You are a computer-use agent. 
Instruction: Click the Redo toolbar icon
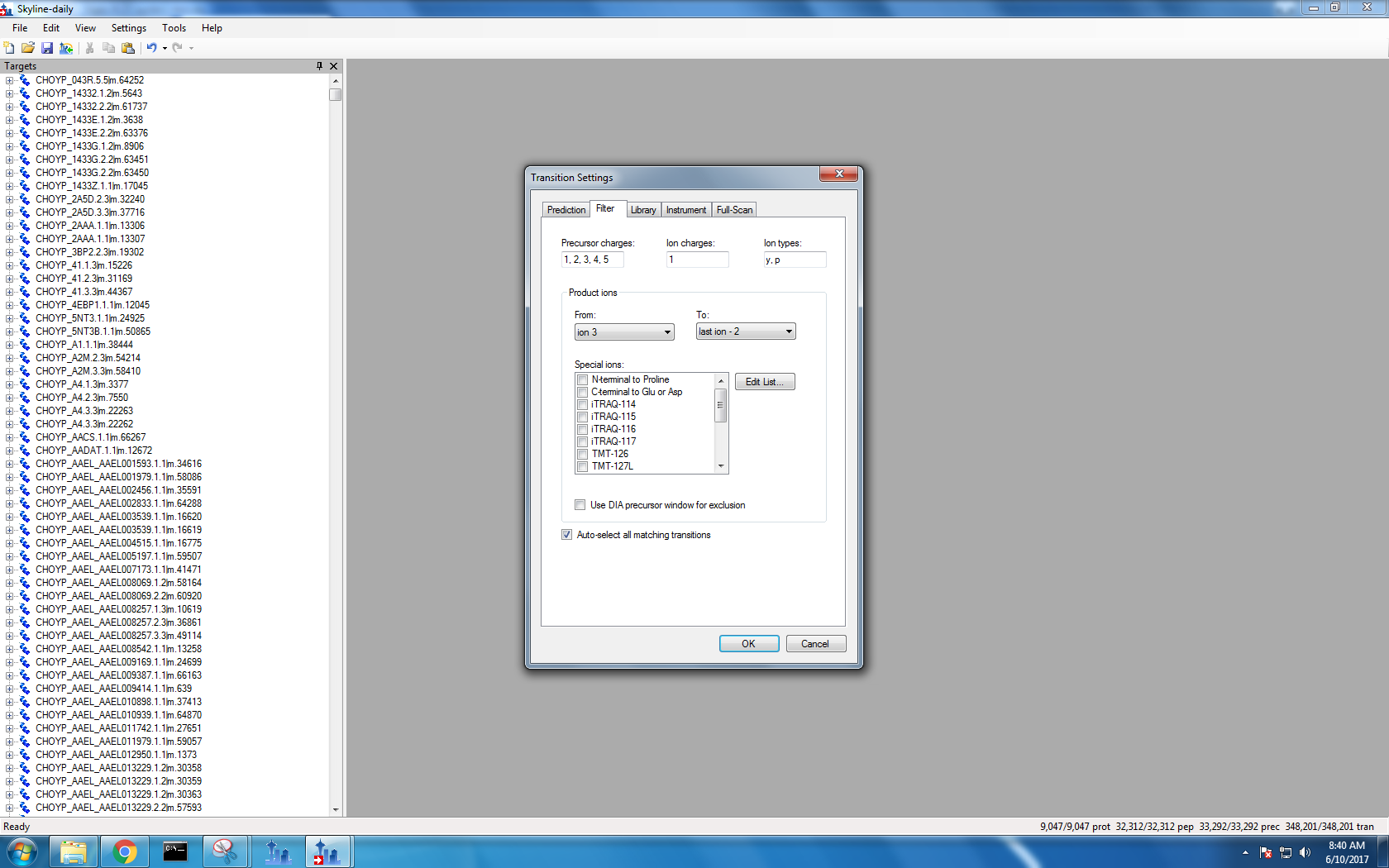tap(177, 48)
